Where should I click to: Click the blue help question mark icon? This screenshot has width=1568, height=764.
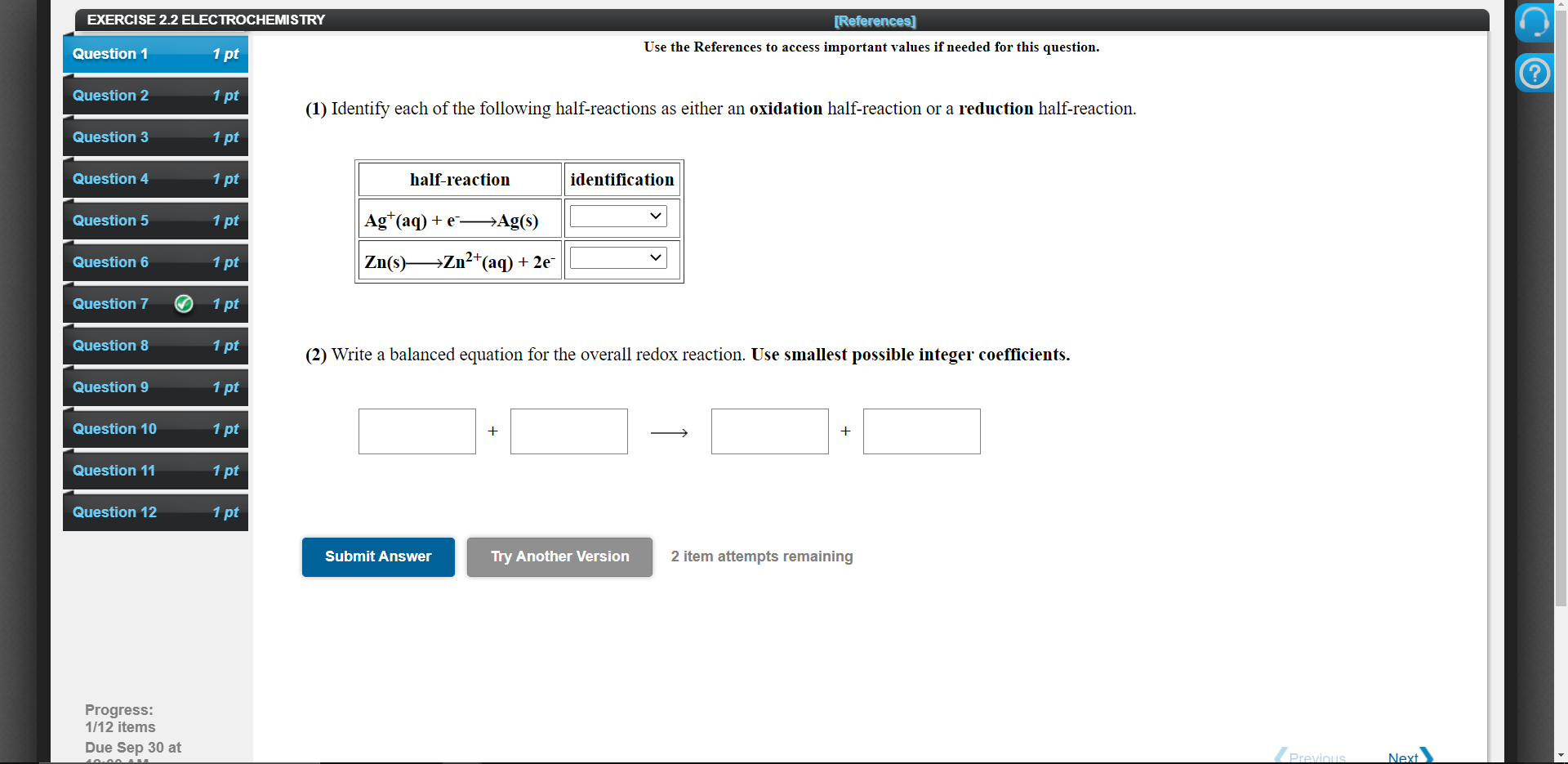(x=1535, y=73)
